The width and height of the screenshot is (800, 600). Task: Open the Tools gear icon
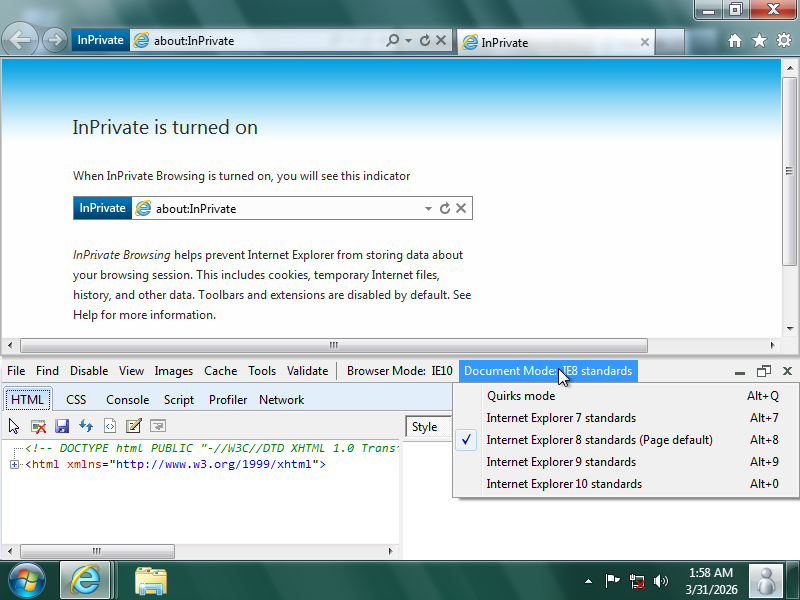coord(784,40)
